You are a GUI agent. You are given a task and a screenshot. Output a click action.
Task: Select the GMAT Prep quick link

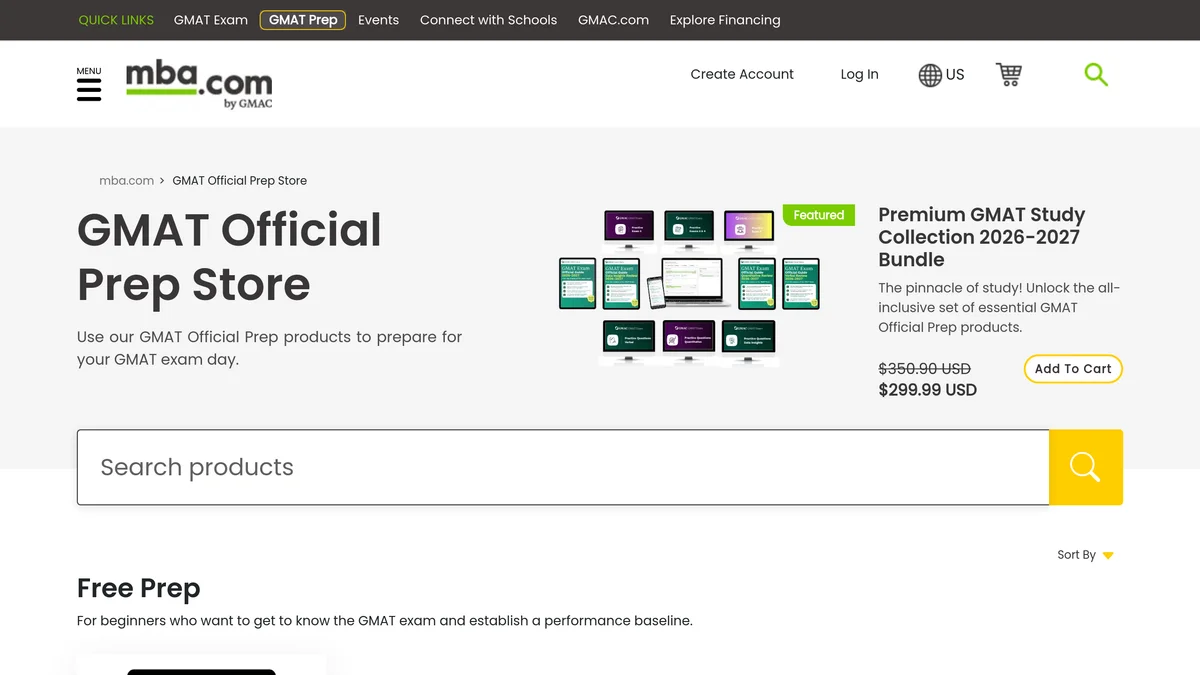click(x=303, y=20)
